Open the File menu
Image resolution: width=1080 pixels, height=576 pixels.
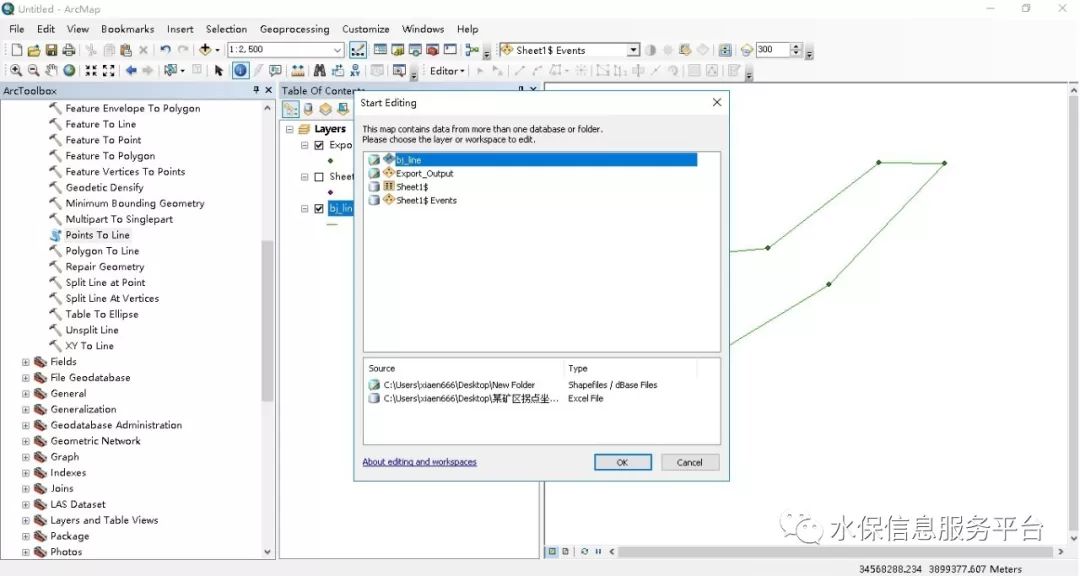(17, 29)
